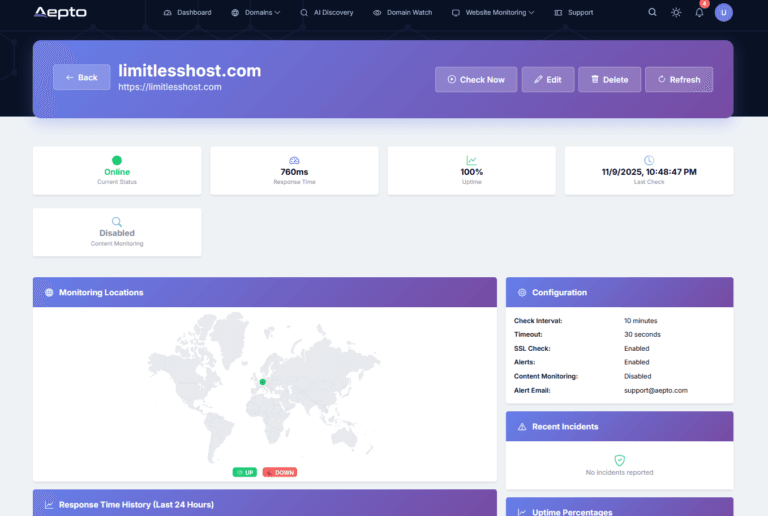Expand the Website Monitoring dropdown

493,13
